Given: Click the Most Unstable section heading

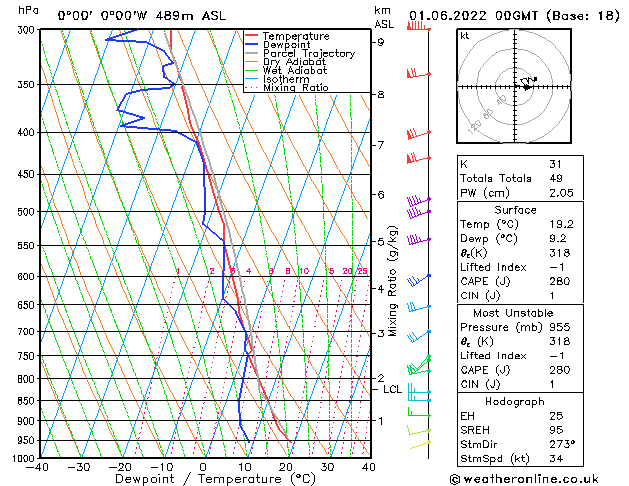Looking at the screenshot, I should [513, 313].
